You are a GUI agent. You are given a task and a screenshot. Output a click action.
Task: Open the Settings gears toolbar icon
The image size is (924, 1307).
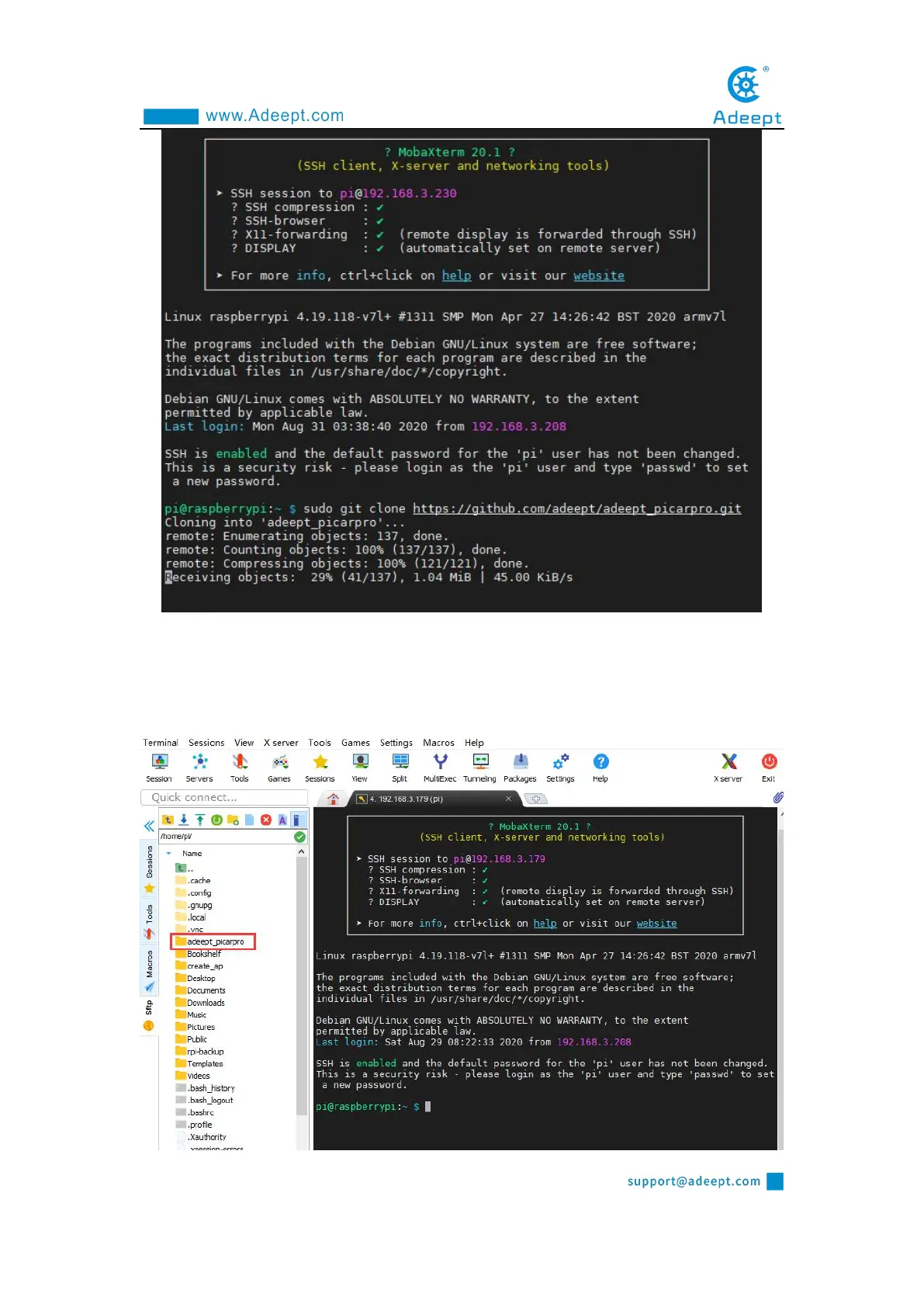[560, 768]
